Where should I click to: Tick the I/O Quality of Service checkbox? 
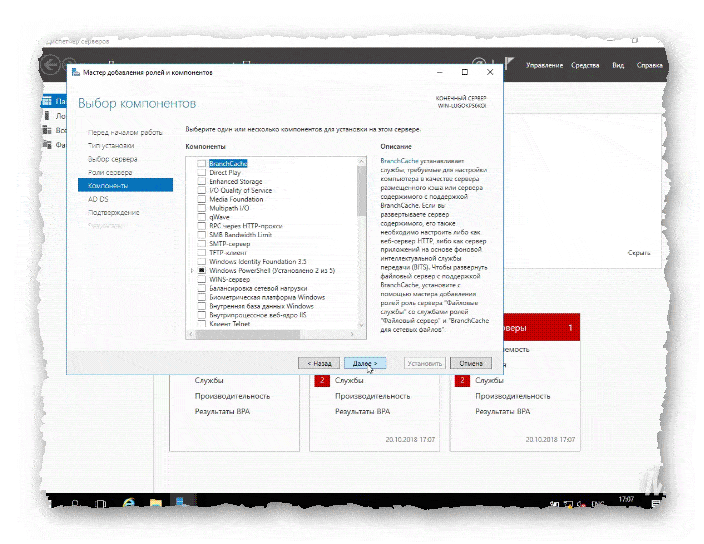click(202, 190)
